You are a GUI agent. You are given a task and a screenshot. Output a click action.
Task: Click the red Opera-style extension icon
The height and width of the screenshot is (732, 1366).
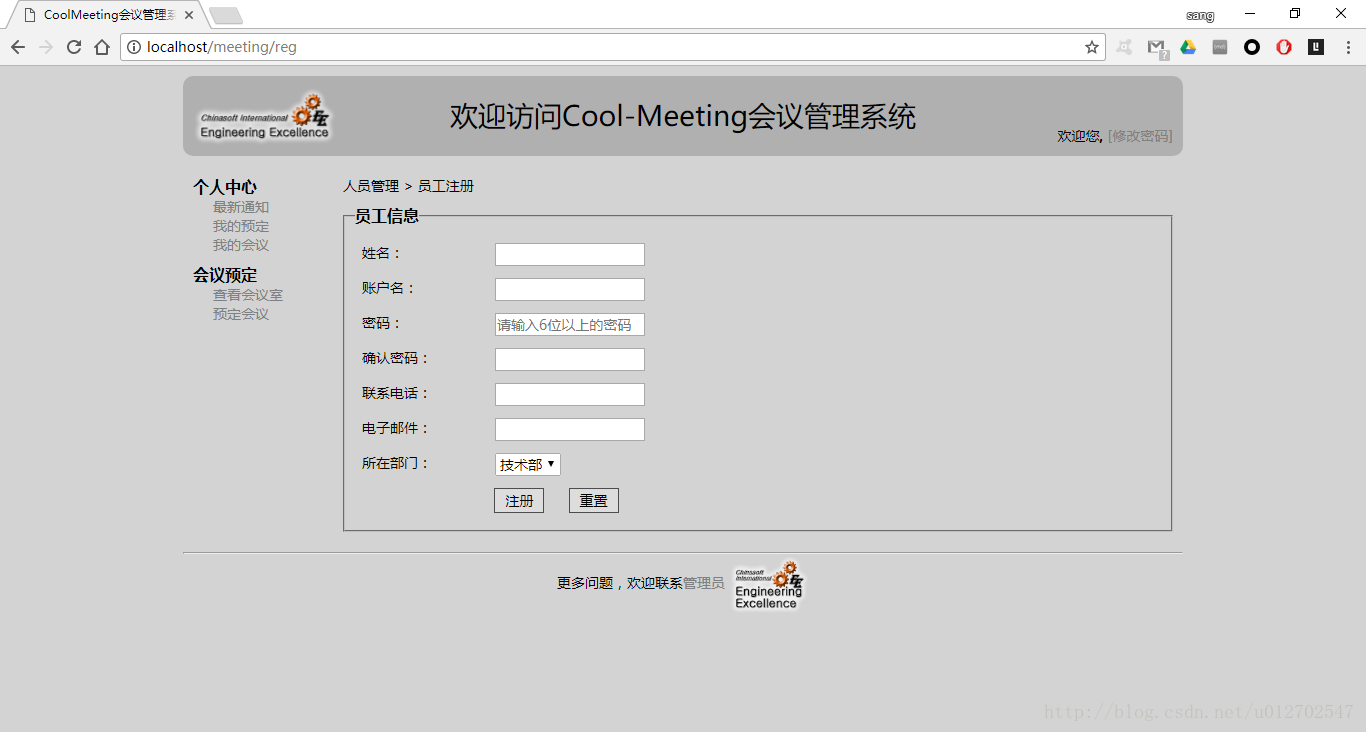click(1284, 47)
